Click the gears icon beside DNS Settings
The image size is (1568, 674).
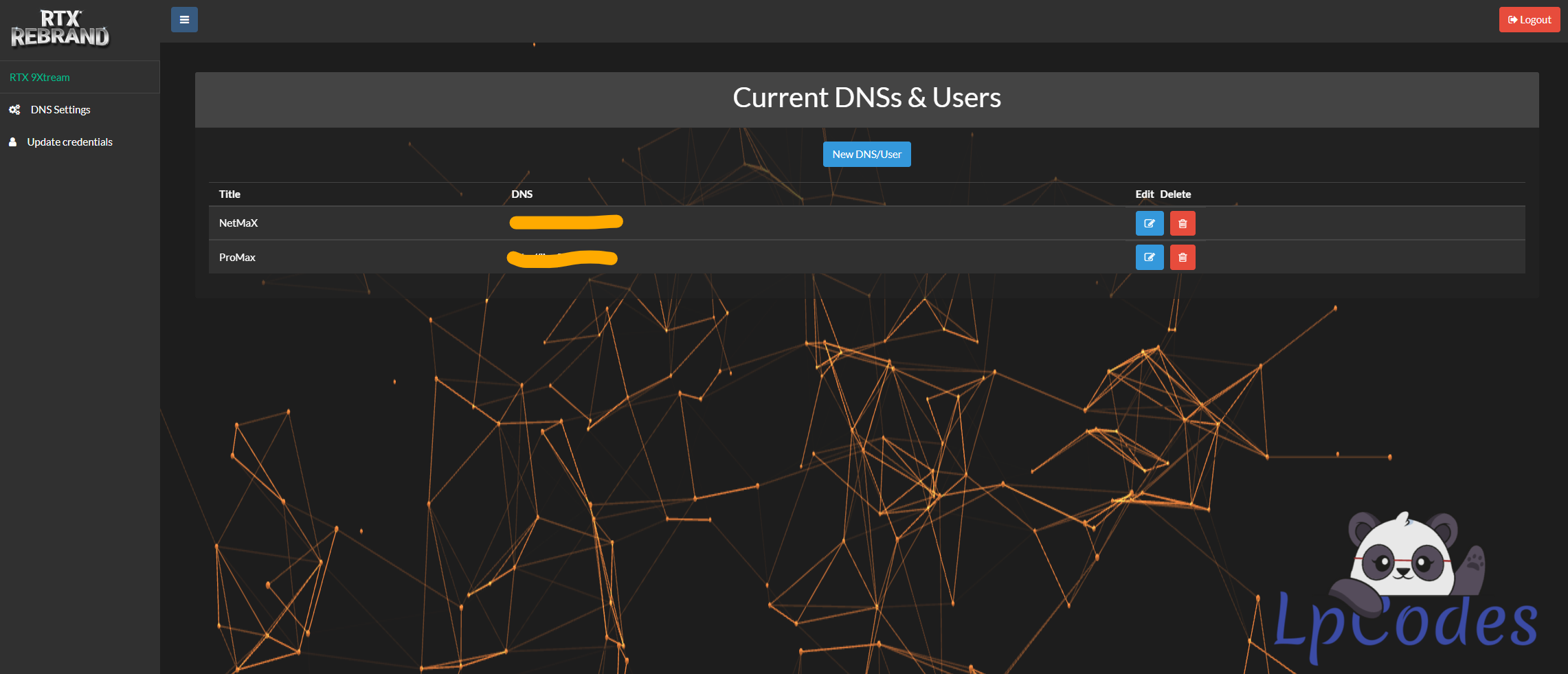pyautogui.click(x=14, y=110)
